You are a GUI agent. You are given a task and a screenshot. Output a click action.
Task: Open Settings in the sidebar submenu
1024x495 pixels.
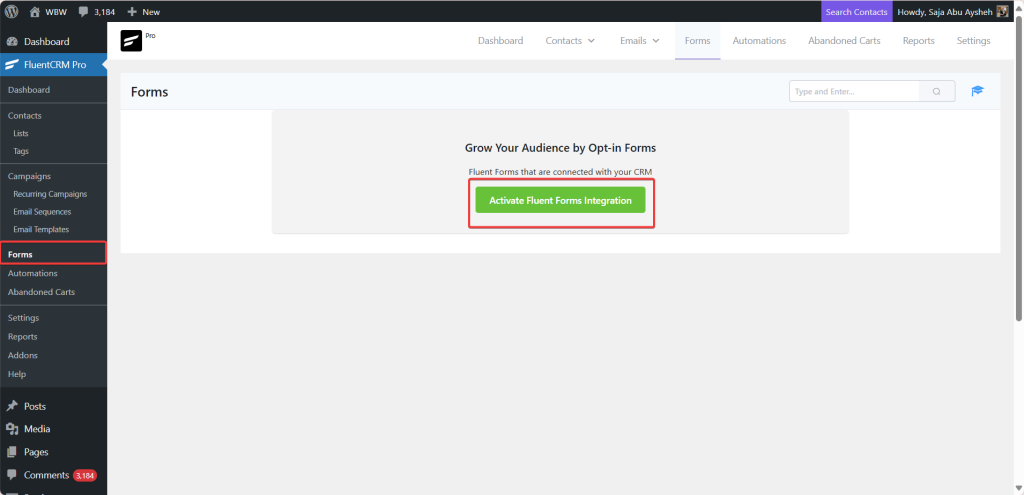point(24,318)
